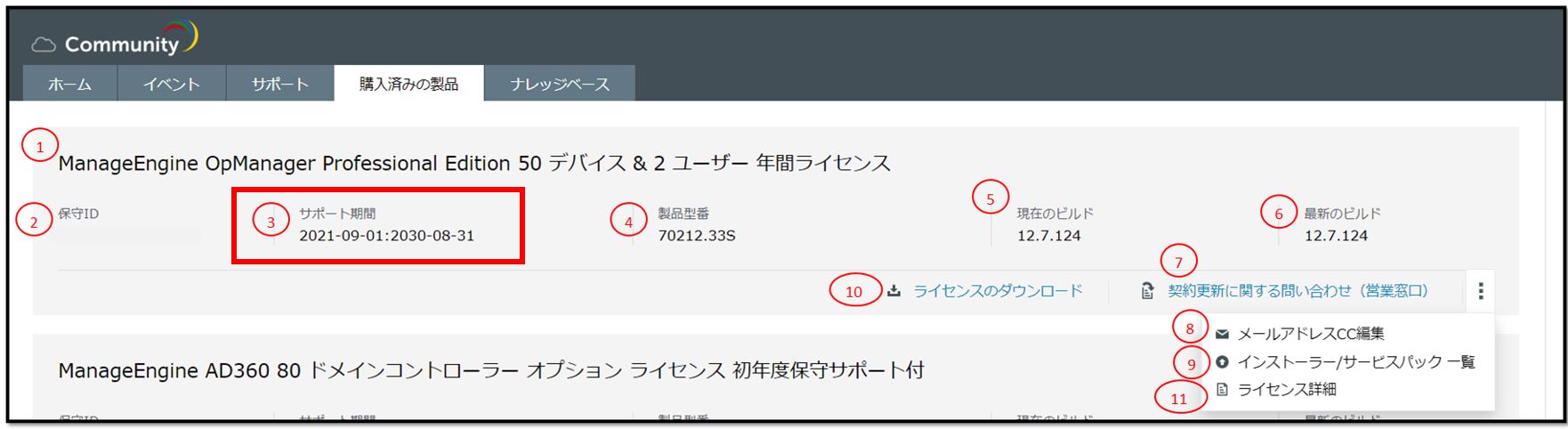Toggle the three-dot more options menu
The image size is (1568, 429).
coord(1481,291)
